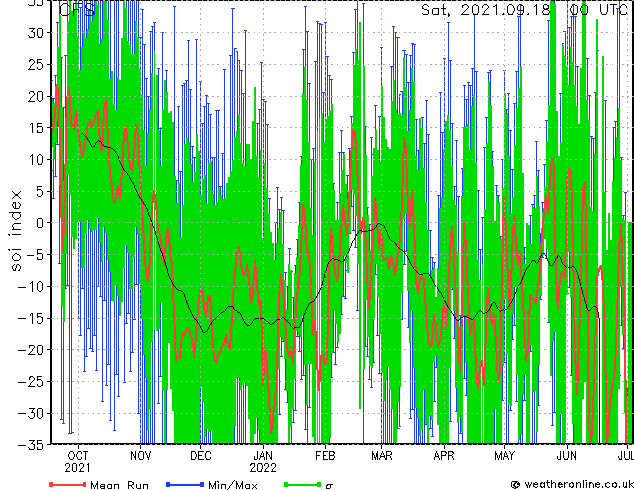The width and height of the screenshot is (634, 490).
Task: Click the MAY month label on x-axis
Action: click(x=504, y=454)
